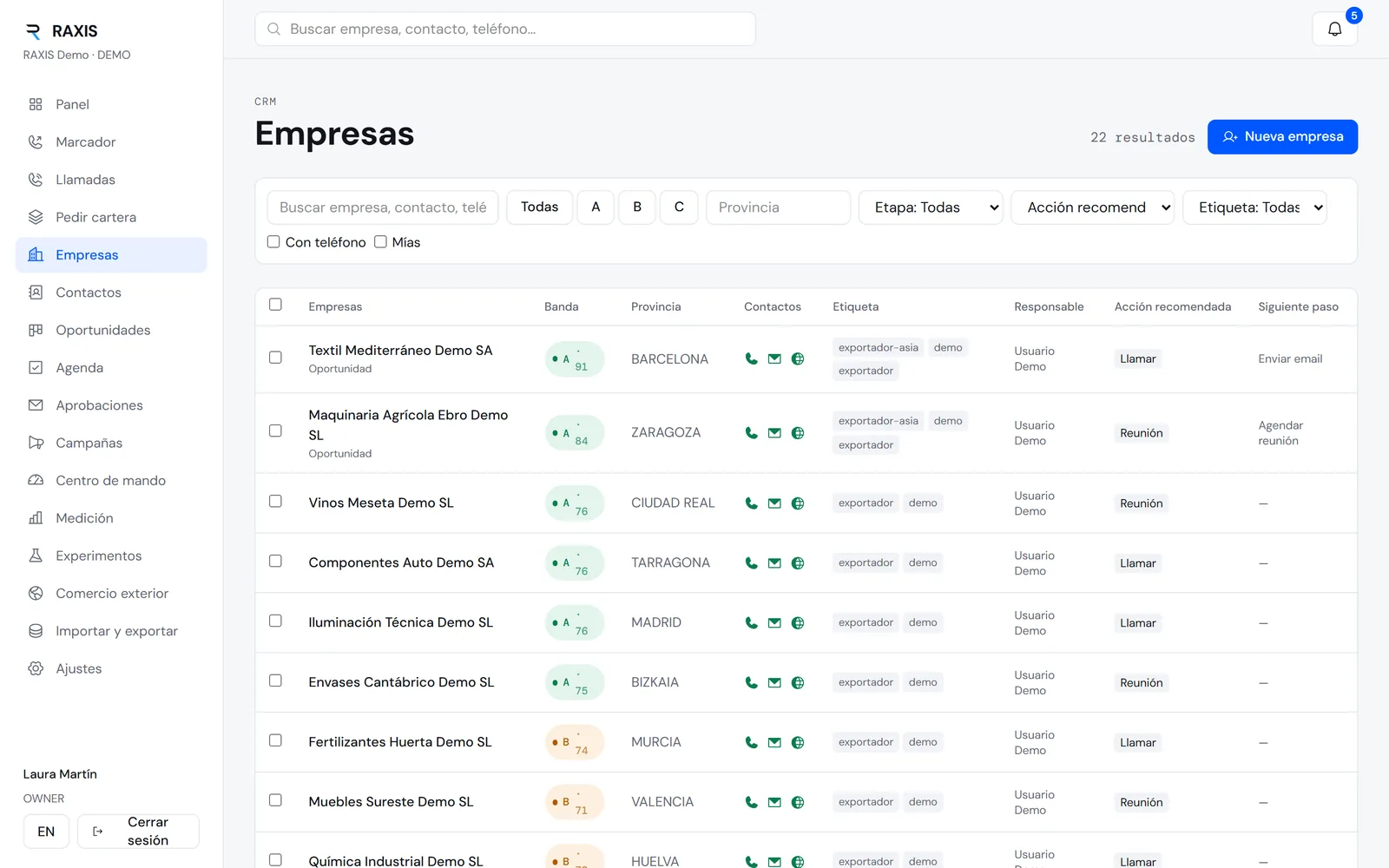Screen dimensions: 1389x868
Task: Open globe icon for Componentes Auto Demo SA
Action: pyautogui.click(x=798, y=562)
